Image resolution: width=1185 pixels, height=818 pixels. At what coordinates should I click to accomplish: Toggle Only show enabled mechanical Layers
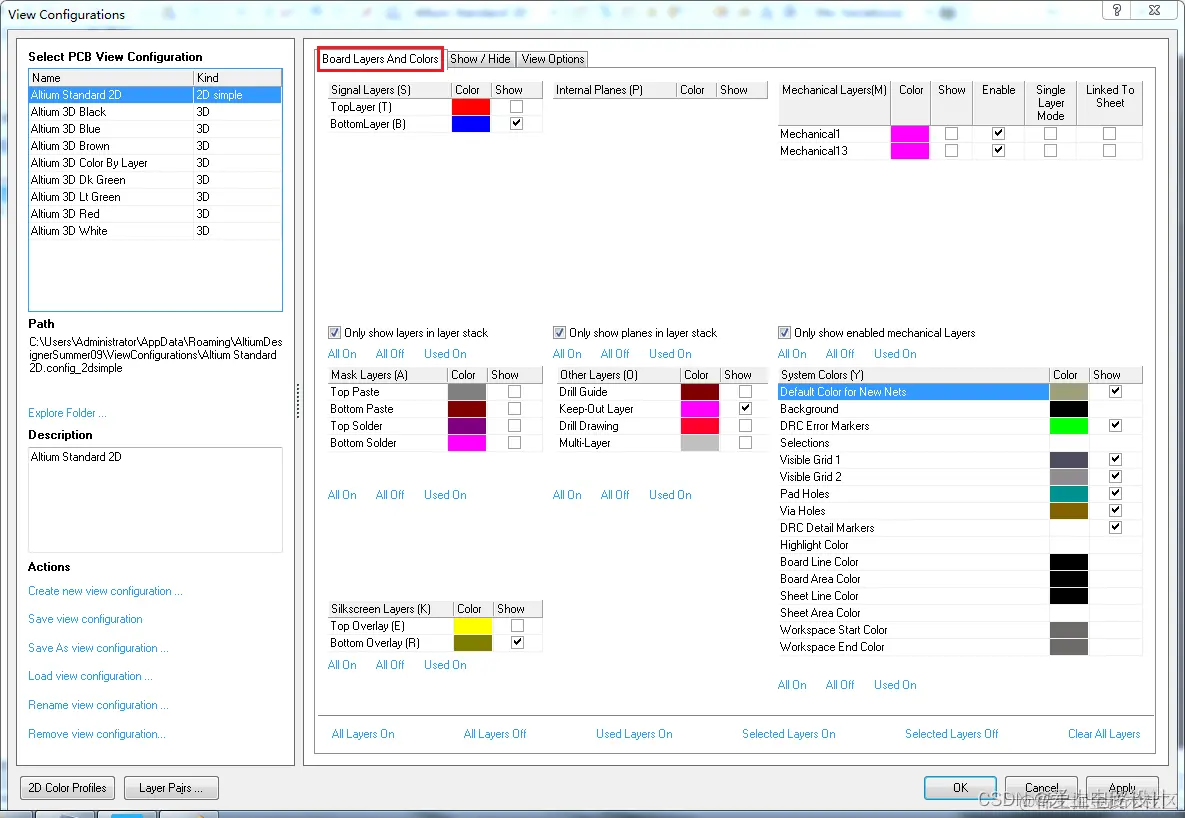[x=784, y=333]
